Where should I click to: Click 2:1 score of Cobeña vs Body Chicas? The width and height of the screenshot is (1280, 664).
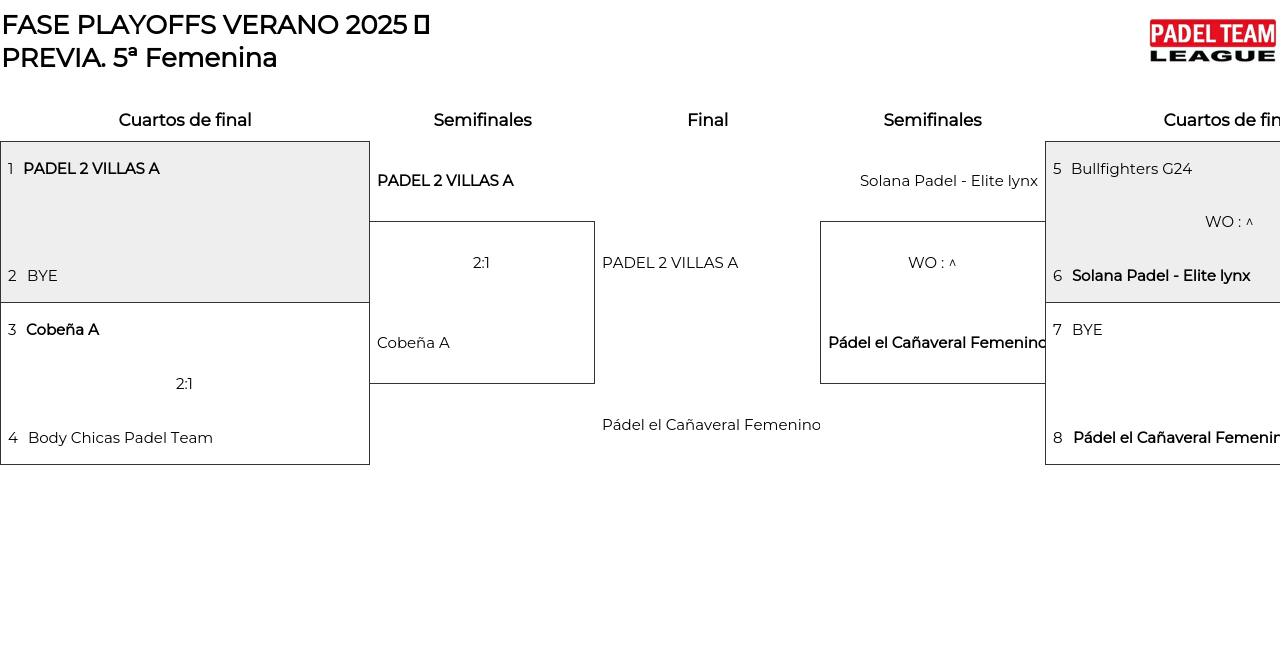[184, 384]
